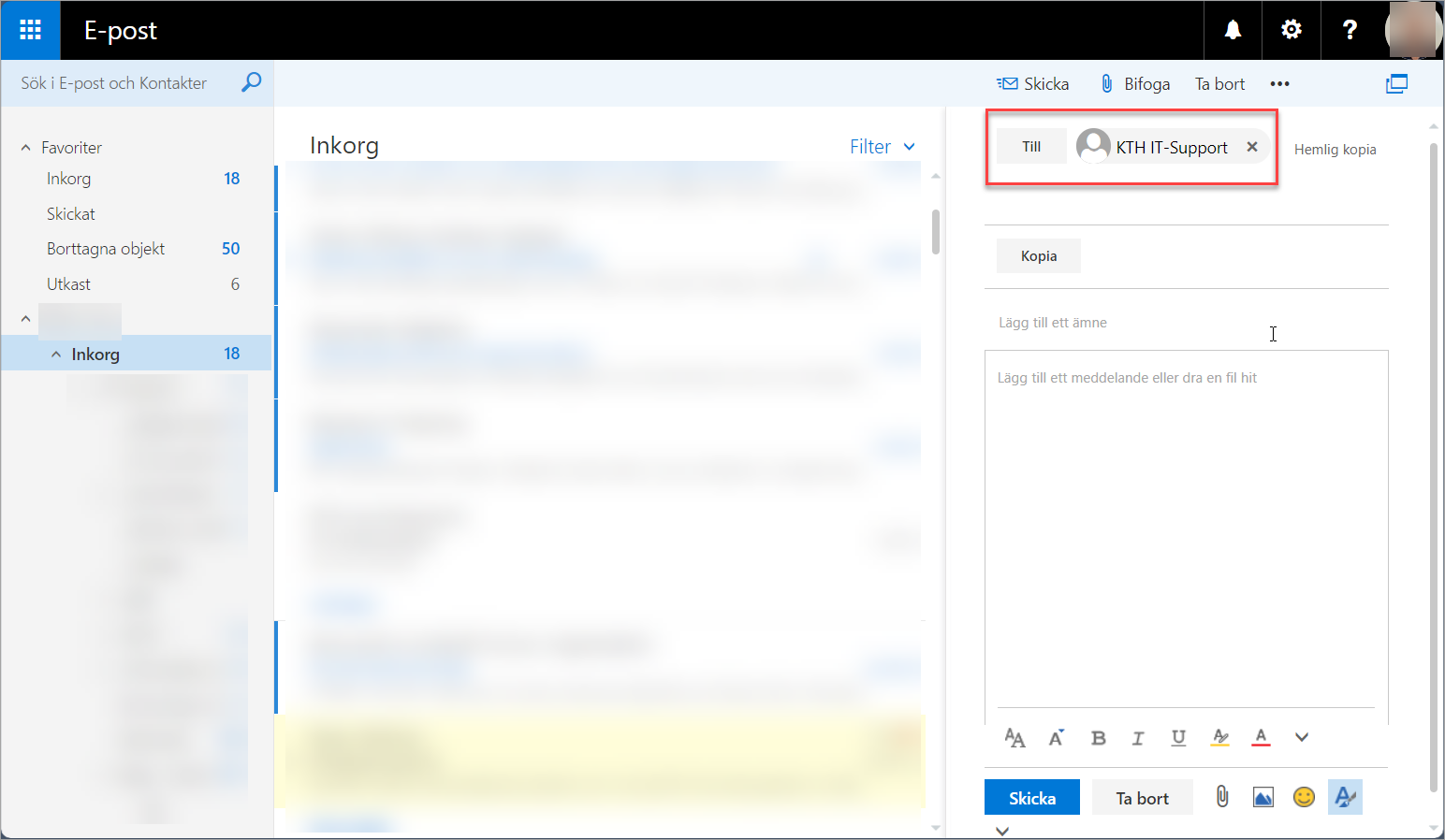The width and height of the screenshot is (1445, 840).
Task: Insert an inline picture
Action: tap(1263, 798)
